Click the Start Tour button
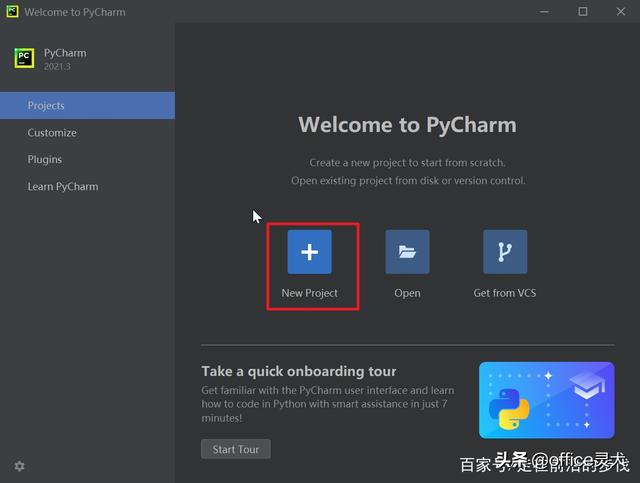 (236, 449)
